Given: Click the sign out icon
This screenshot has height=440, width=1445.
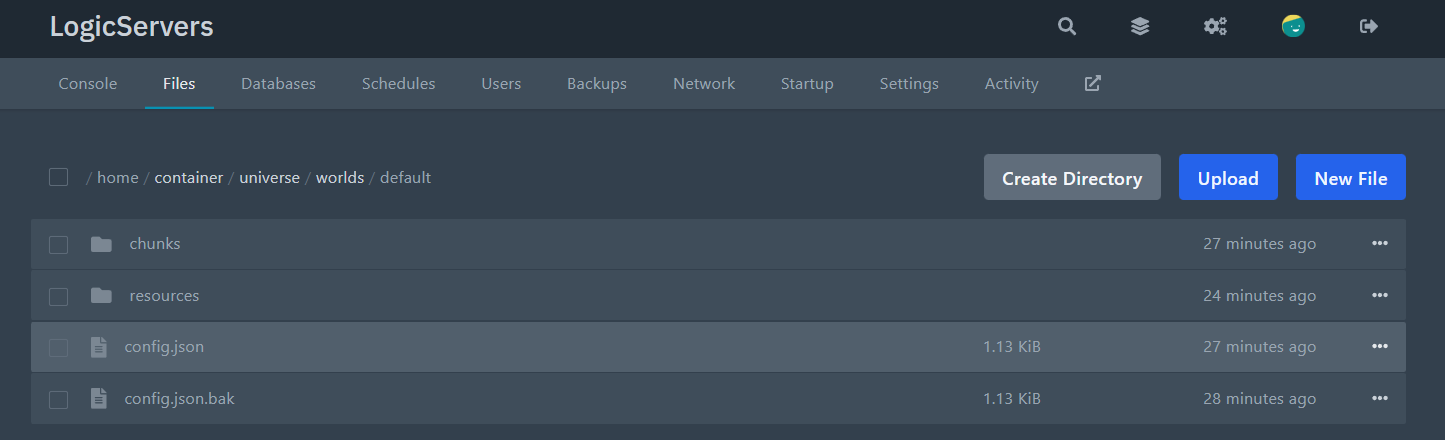Looking at the screenshot, I should point(1369,27).
